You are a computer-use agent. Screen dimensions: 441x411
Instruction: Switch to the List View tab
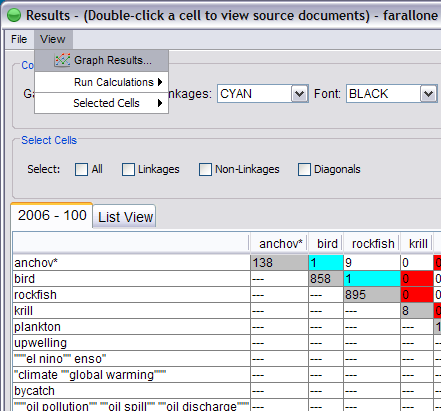pyautogui.click(x=125, y=217)
